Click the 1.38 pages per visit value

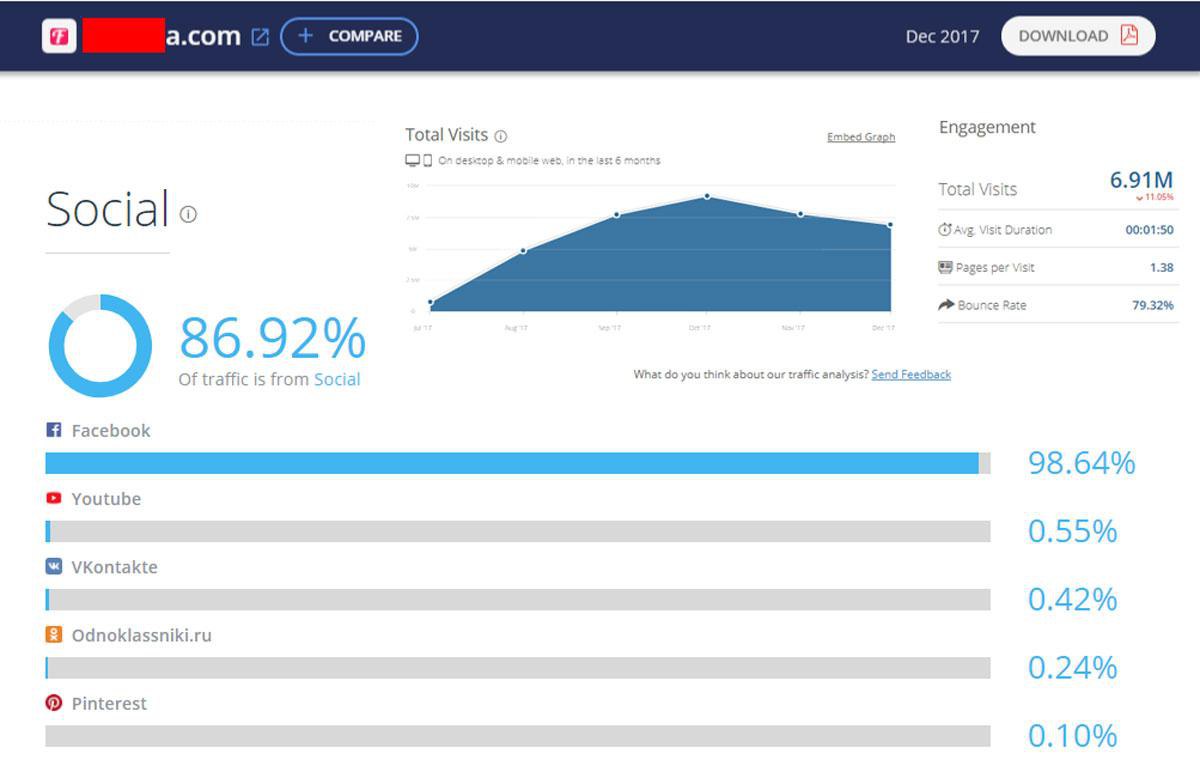coord(1162,268)
